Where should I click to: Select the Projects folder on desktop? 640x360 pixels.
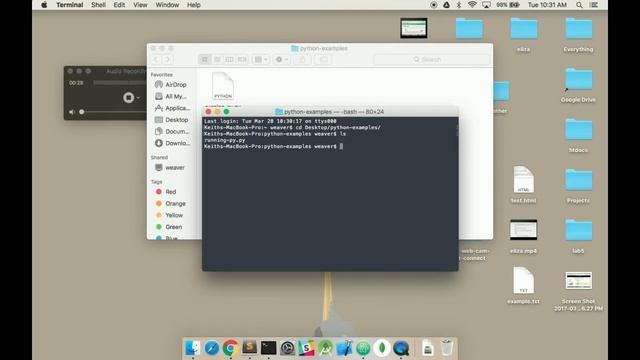pyautogui.click(x=578, y=186)
